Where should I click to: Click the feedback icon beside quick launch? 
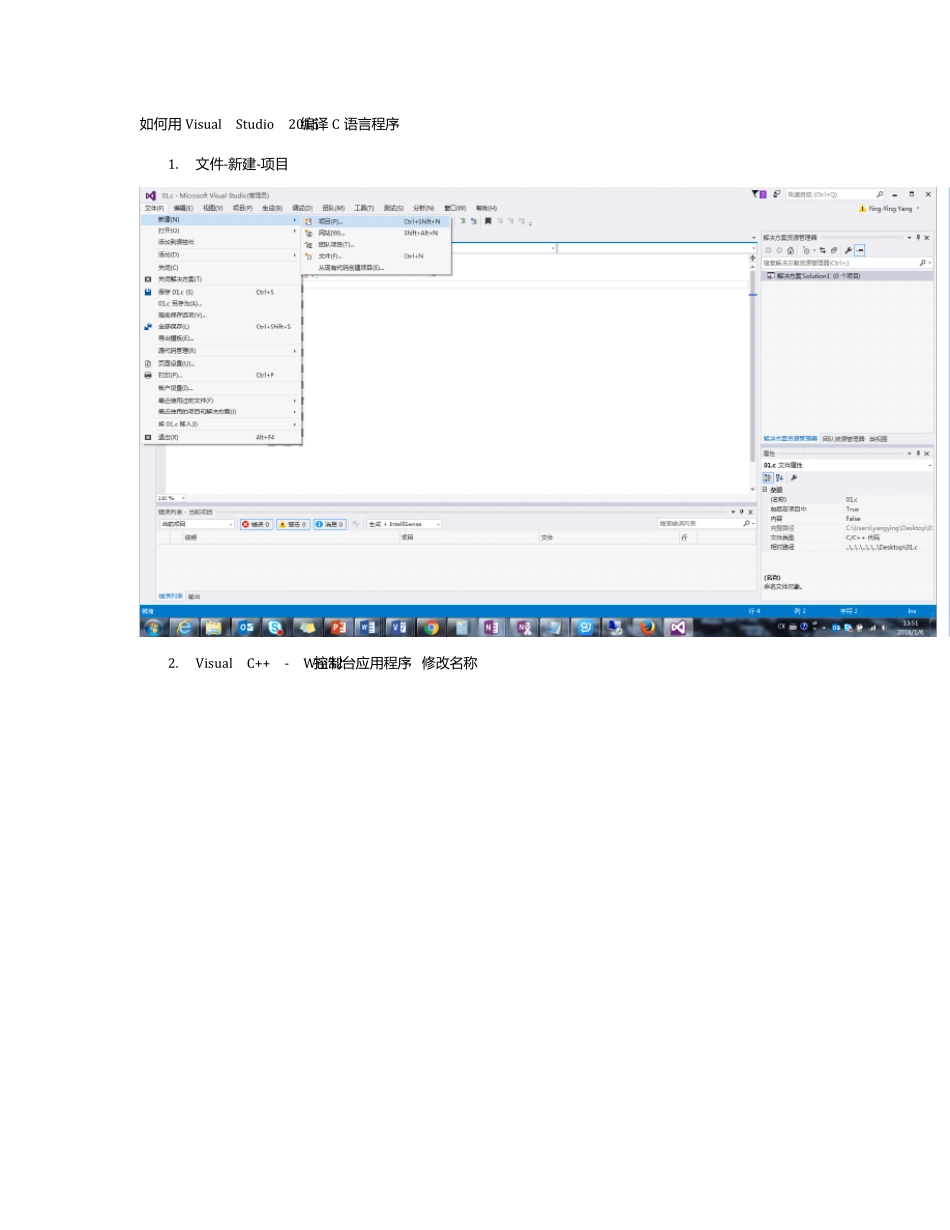(777, 194)
